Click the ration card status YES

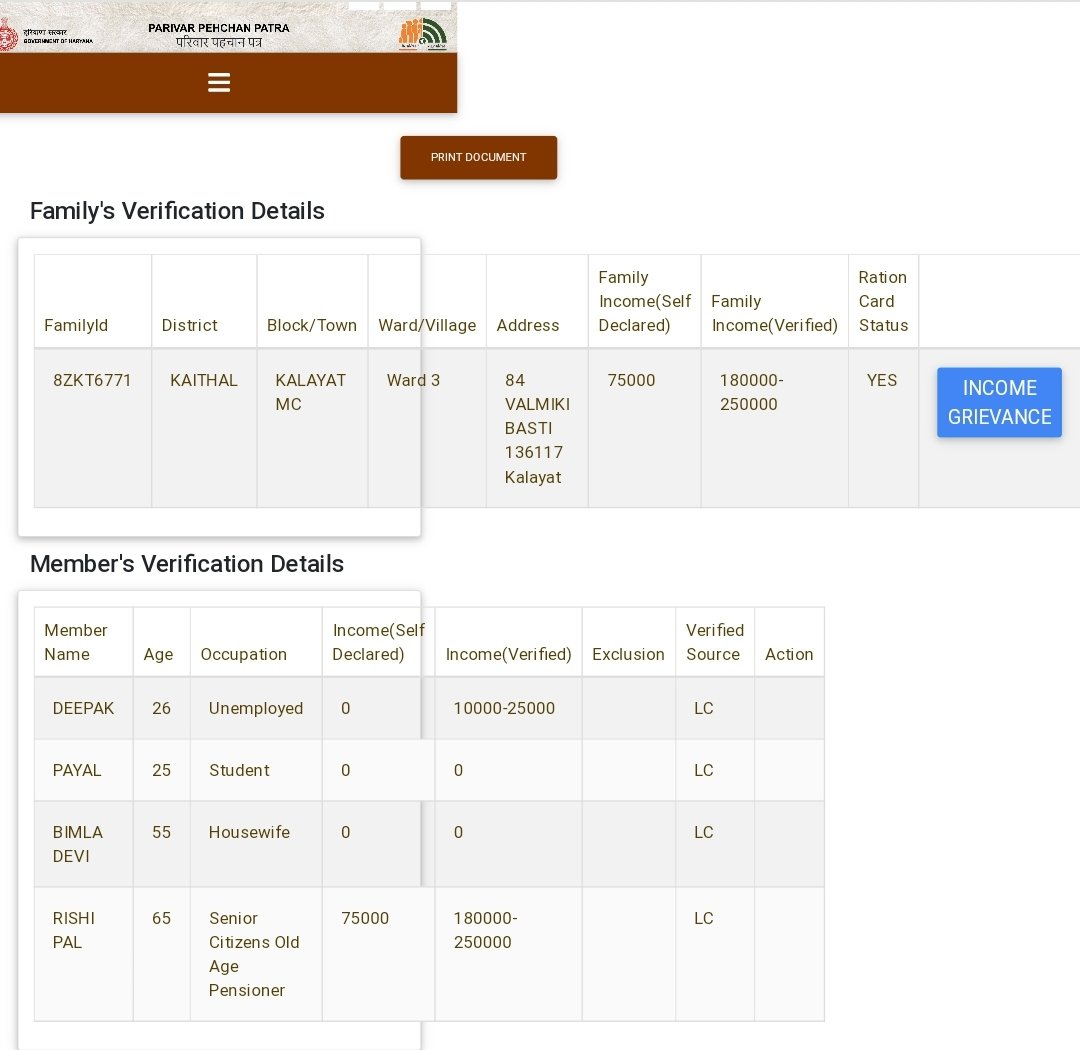(x=882, y=380)
